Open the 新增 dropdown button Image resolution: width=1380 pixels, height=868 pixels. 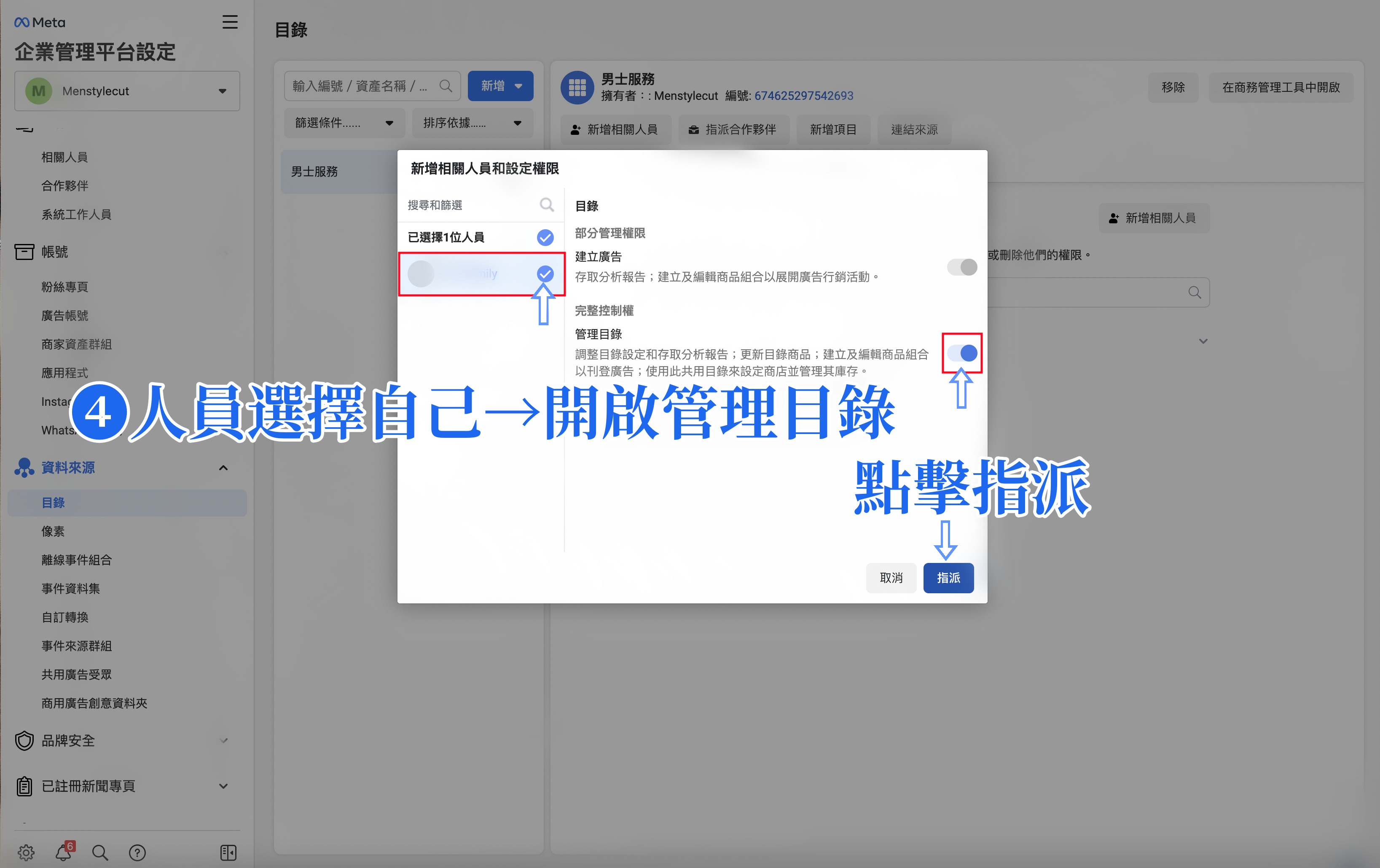500,86
